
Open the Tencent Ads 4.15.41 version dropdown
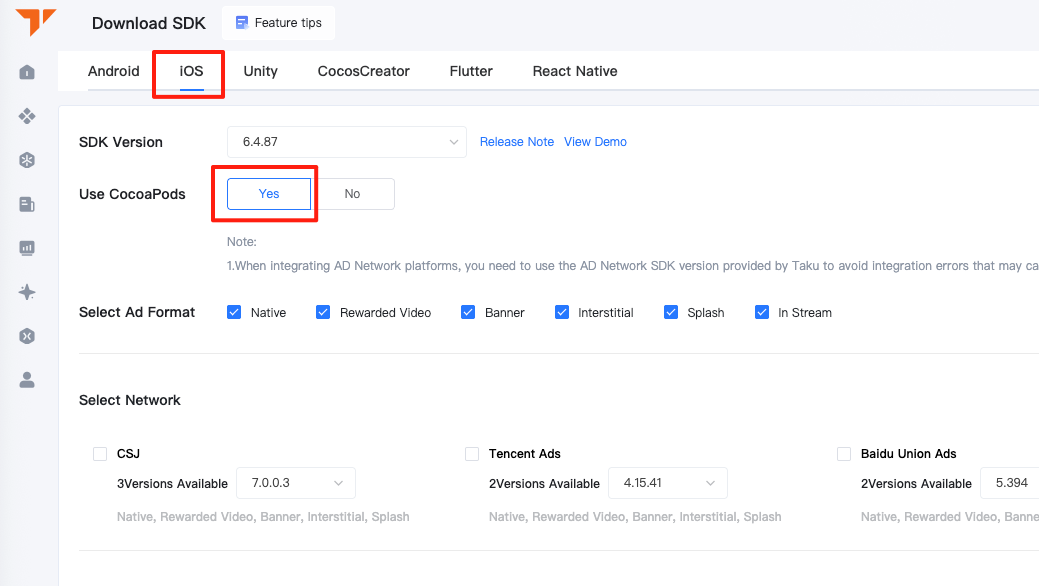pos(667,483)
